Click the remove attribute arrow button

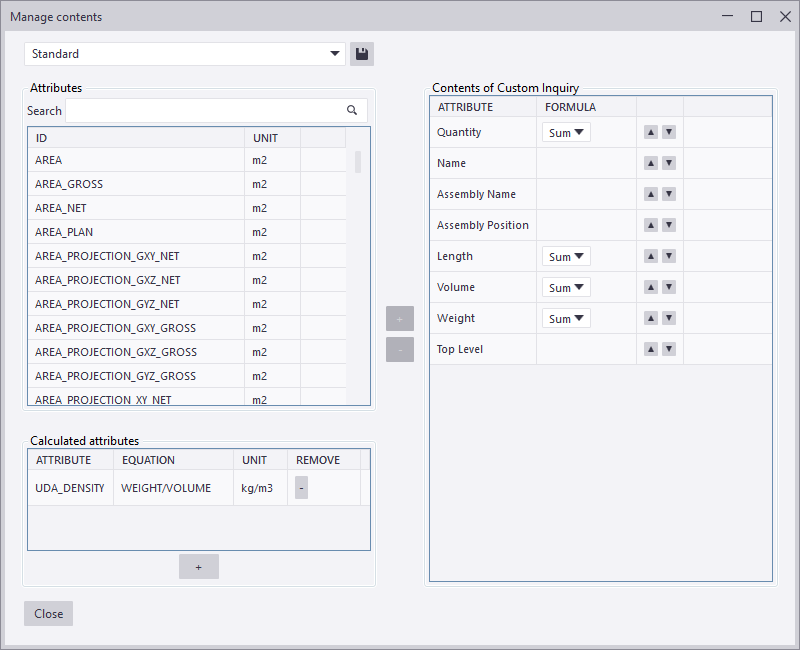399,350
